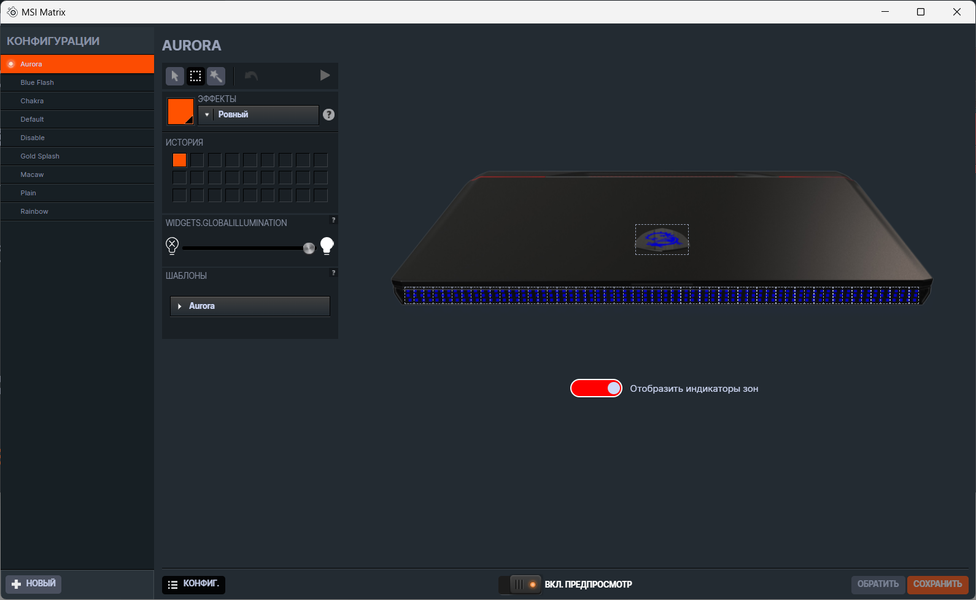Viewport: 976px width, 600px height.
Task: Toggle Отобразить индикаторы зон switch
Action: (596, 388)
